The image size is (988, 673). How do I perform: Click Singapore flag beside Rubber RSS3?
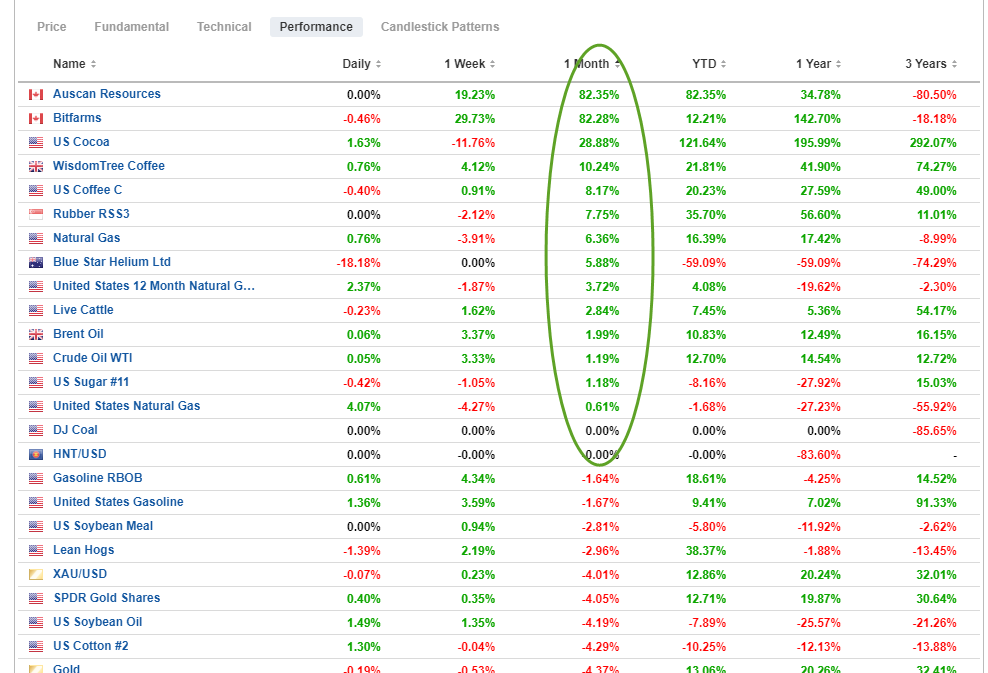(36, 214)
